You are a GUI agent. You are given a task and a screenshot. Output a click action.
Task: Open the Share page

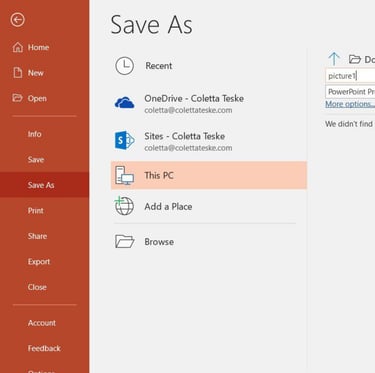point(37,236)
